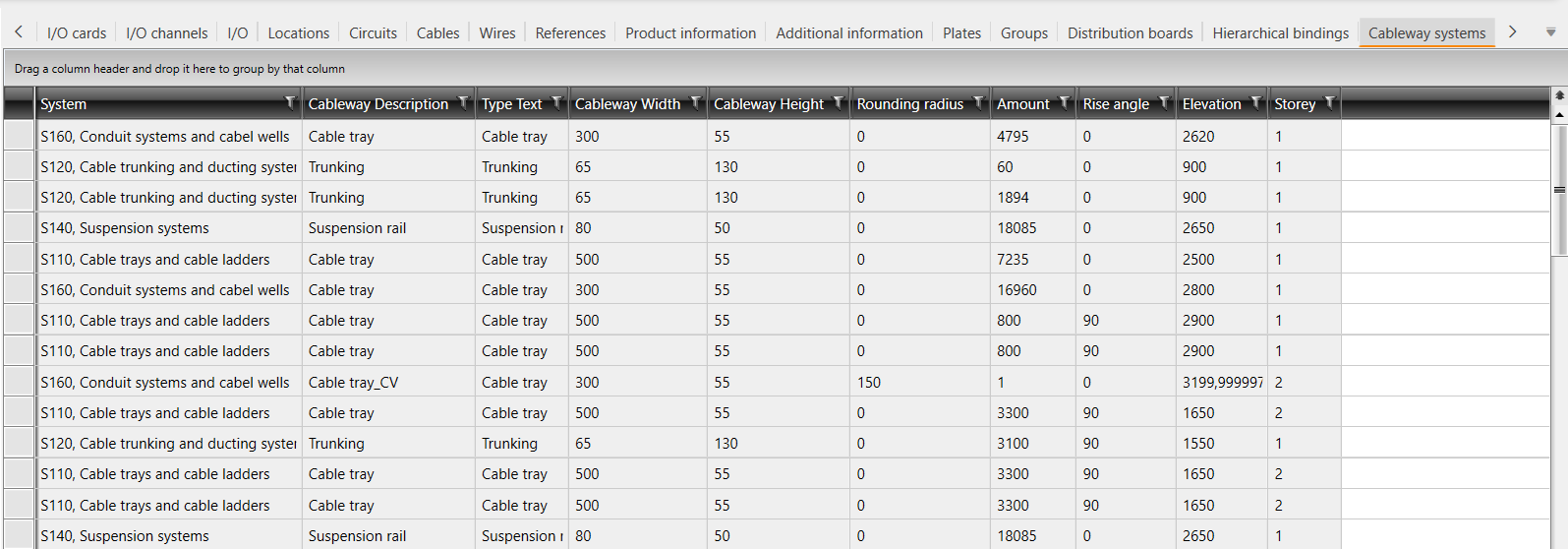Viewport: 1568px width, 549px height.
Task: Go to the Hierarchical bindings tab
Action: point(1280,33)
